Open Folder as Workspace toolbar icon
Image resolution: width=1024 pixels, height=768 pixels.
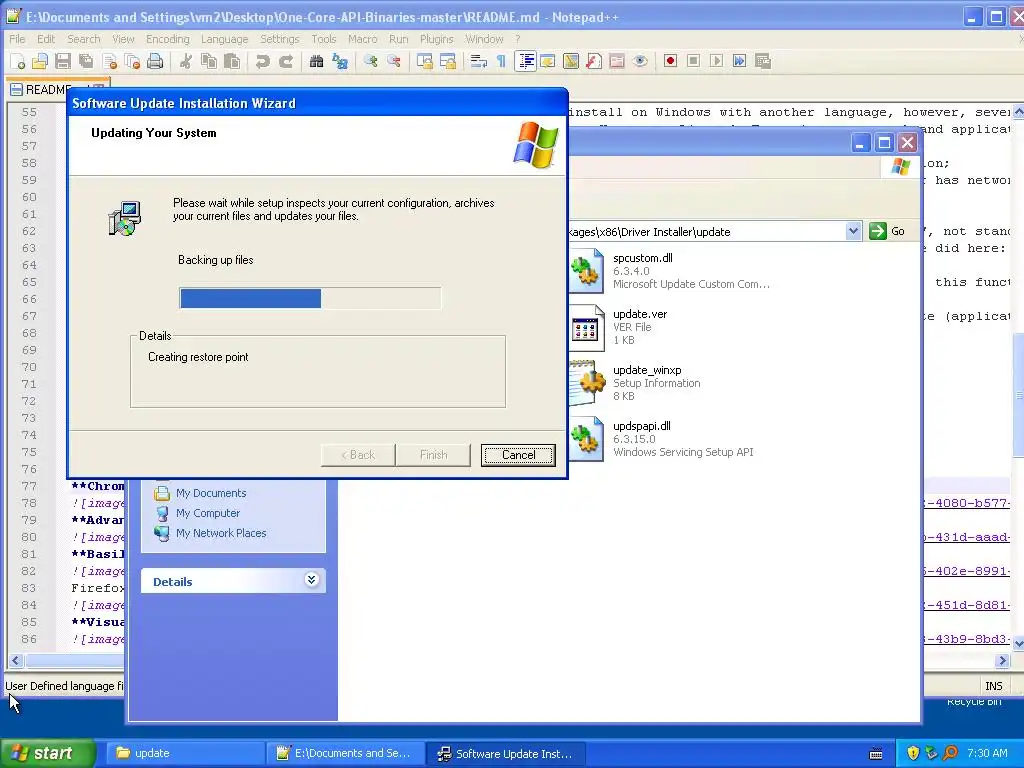coord(616,61)
